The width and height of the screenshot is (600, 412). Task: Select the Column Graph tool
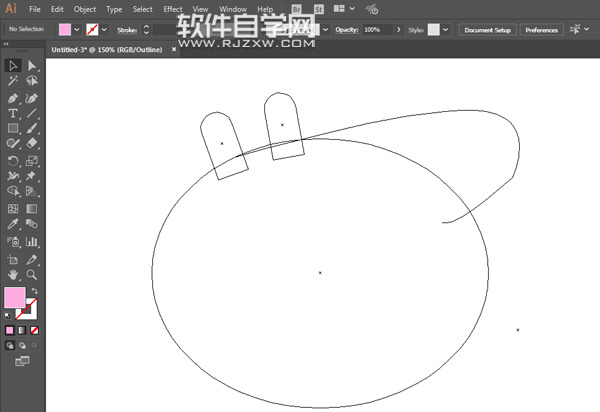[32, 241]
